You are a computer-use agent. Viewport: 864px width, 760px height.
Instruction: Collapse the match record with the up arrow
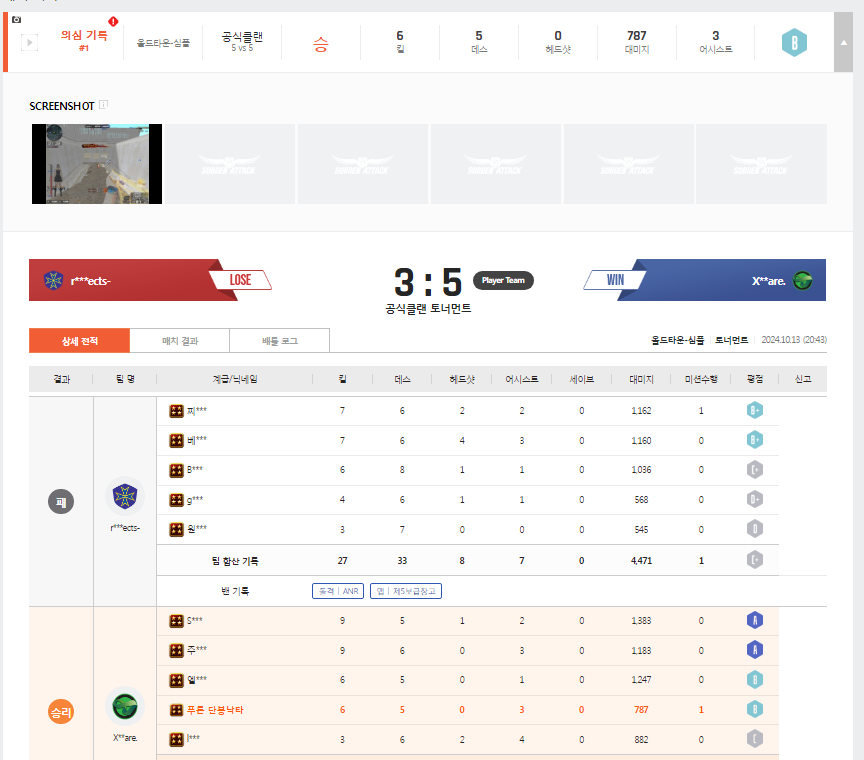coord(844,43)
